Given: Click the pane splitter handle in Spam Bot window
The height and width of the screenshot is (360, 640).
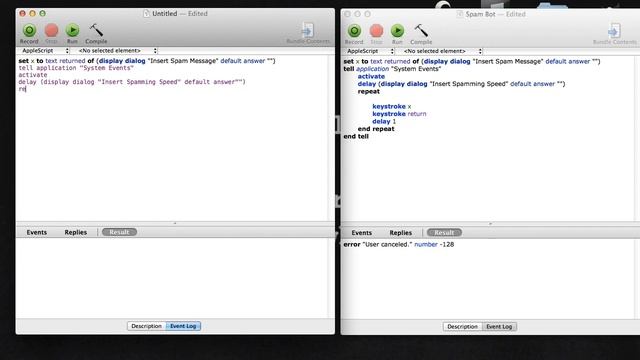Looking at the screenshot, I should [490, 224].
